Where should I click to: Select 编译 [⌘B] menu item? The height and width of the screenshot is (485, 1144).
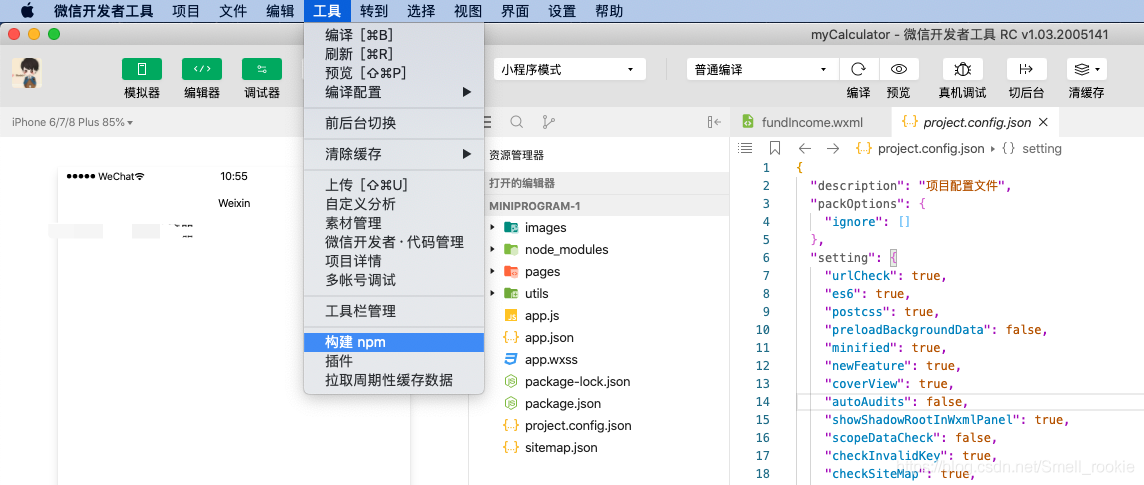tap(394, 35)
